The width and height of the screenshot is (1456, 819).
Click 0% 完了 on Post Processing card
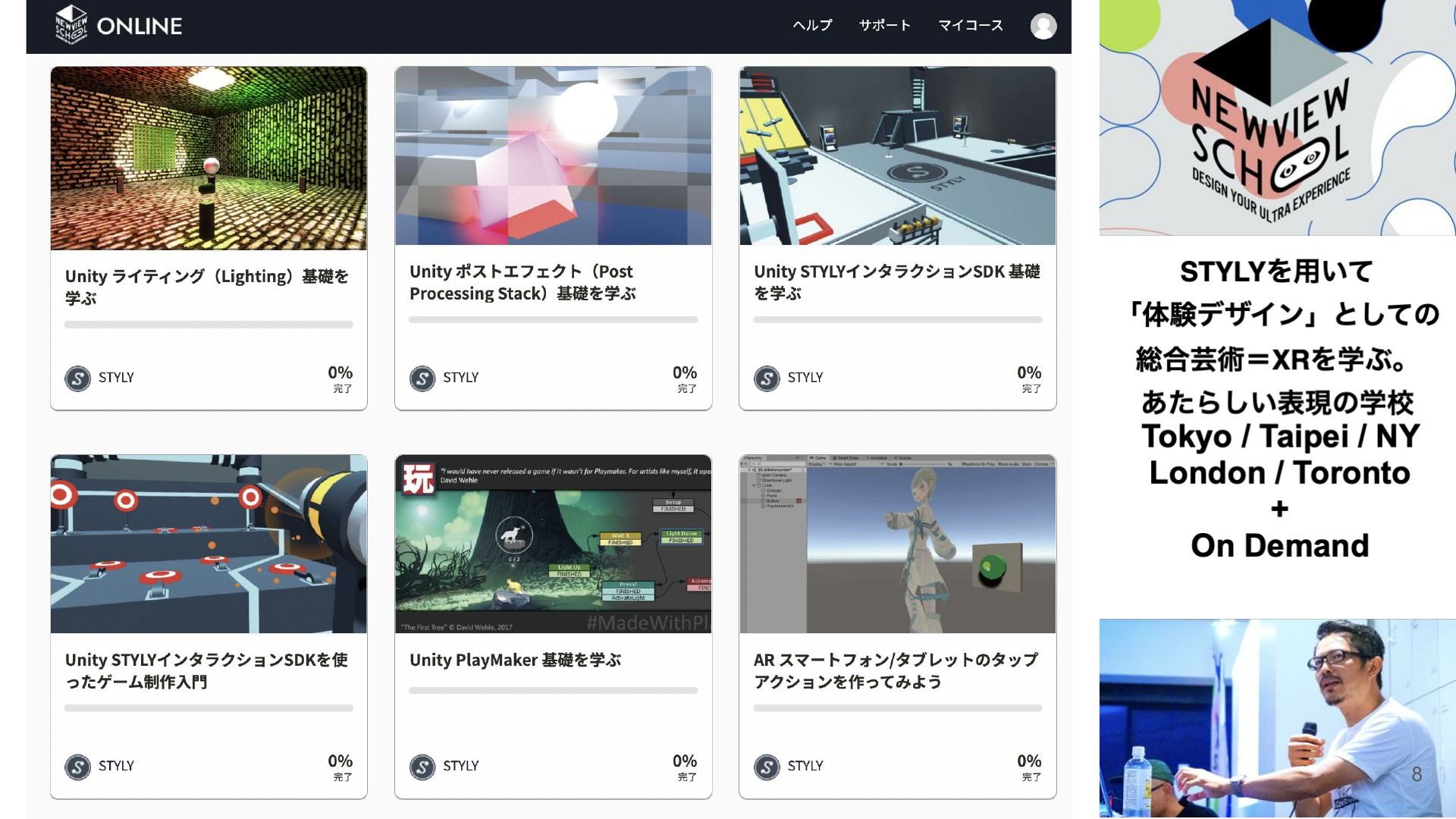(685, 378)
